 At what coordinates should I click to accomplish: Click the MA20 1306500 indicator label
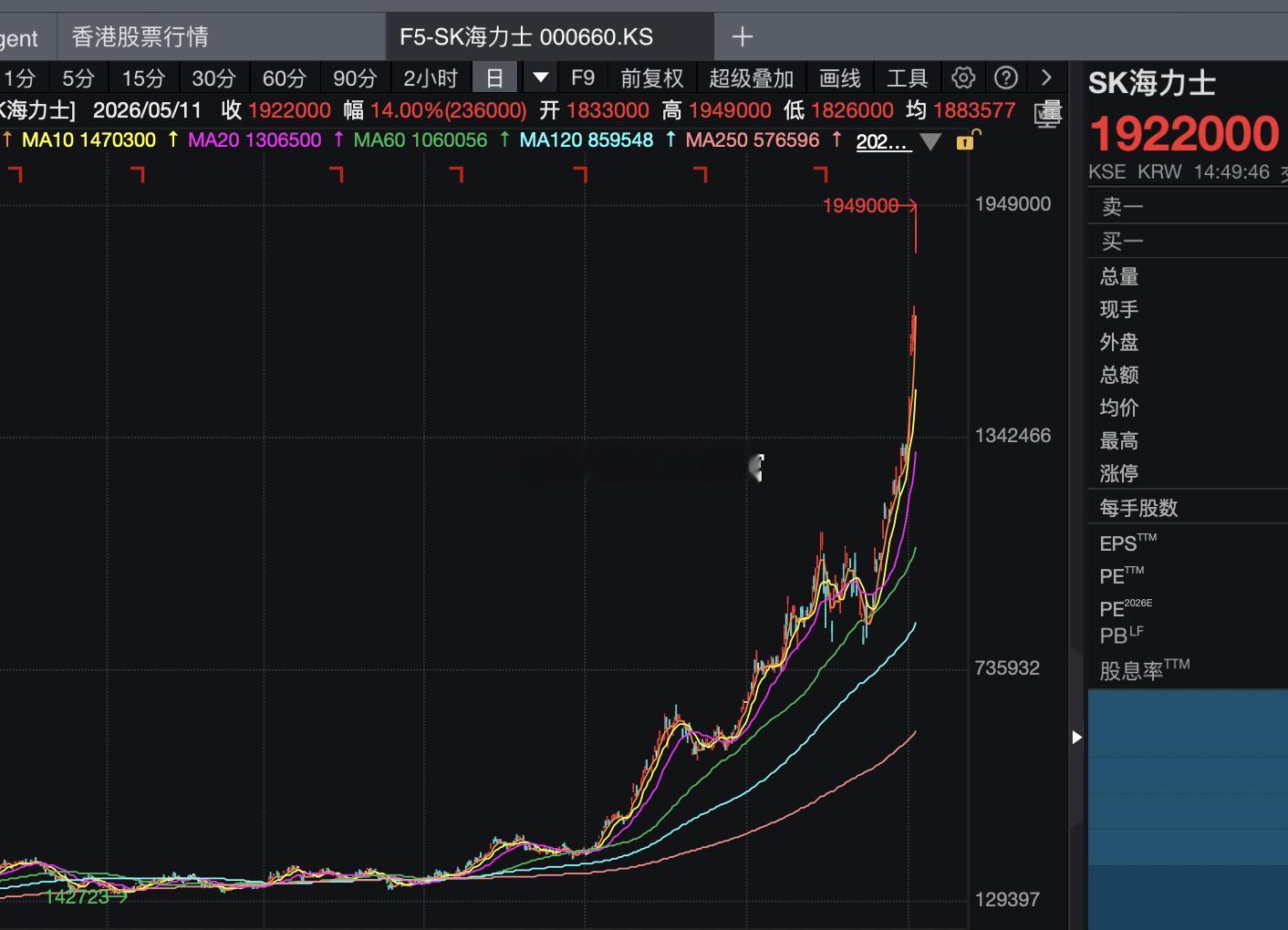click(x=254, y=140)
